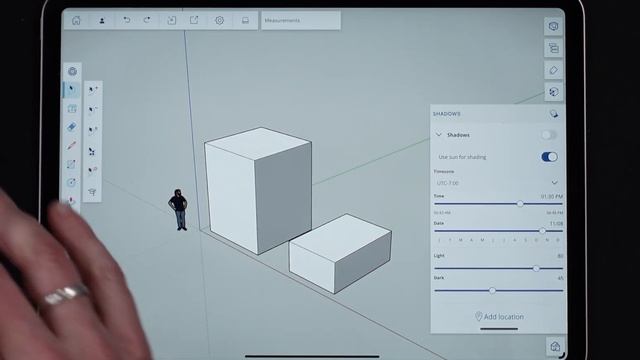Click the standing person figure in model
The height and width of the screenshot is (360, 640).
point(178,209)
